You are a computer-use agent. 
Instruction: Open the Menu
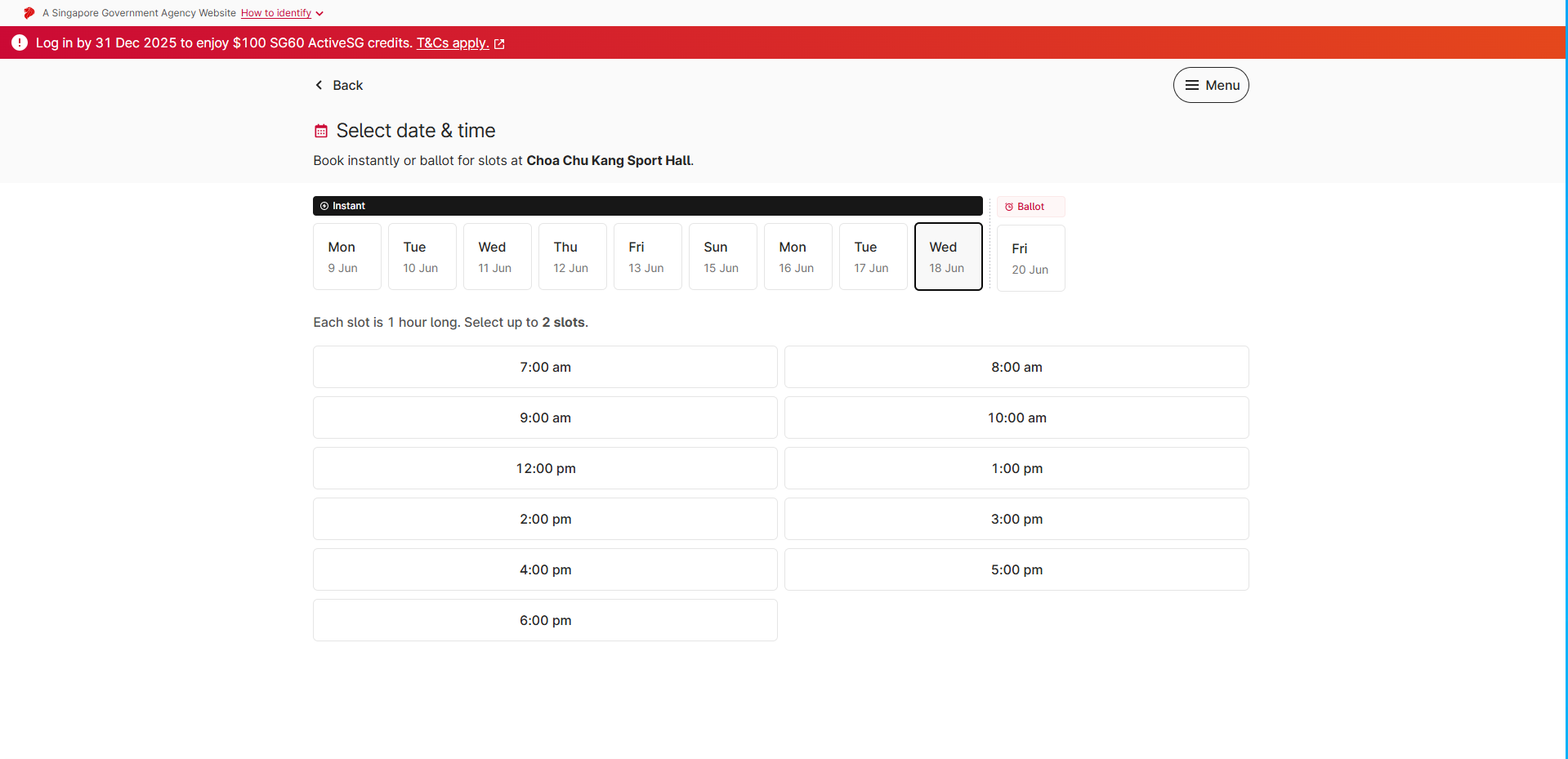[x=1211, y=84]
